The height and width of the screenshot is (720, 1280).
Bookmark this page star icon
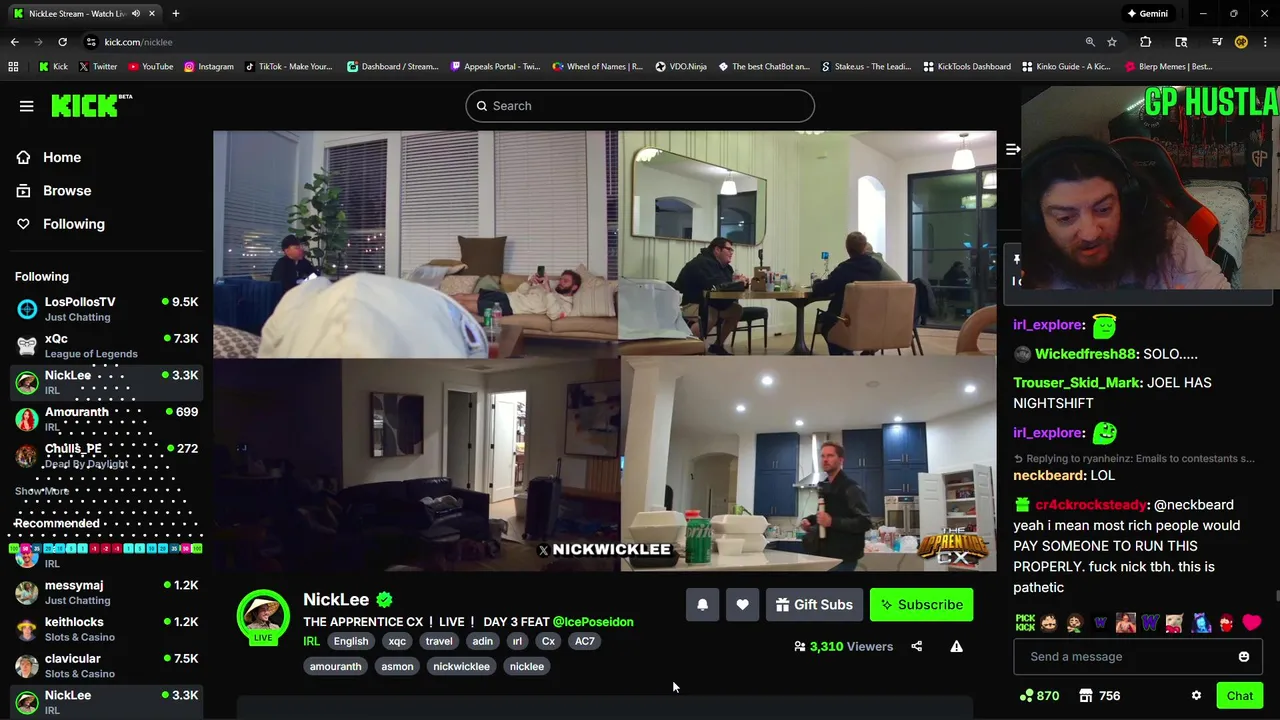click(x=1112, y=42)
